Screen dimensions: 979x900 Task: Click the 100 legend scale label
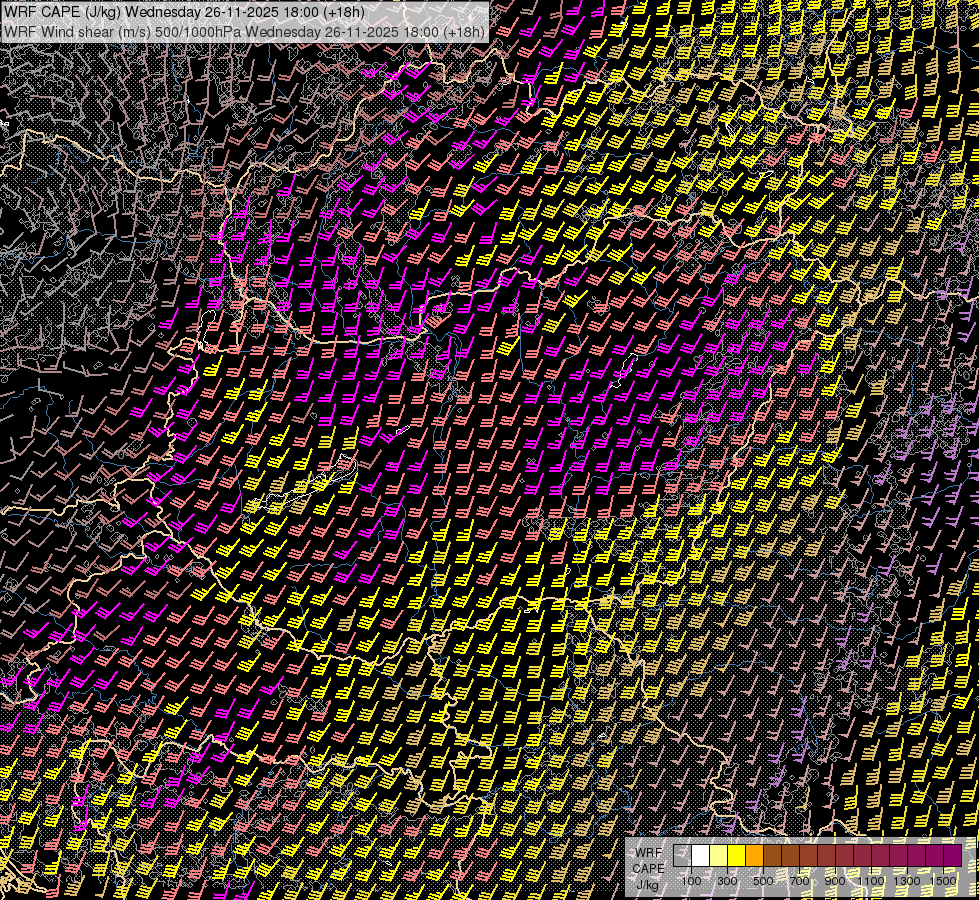(691, 881)
